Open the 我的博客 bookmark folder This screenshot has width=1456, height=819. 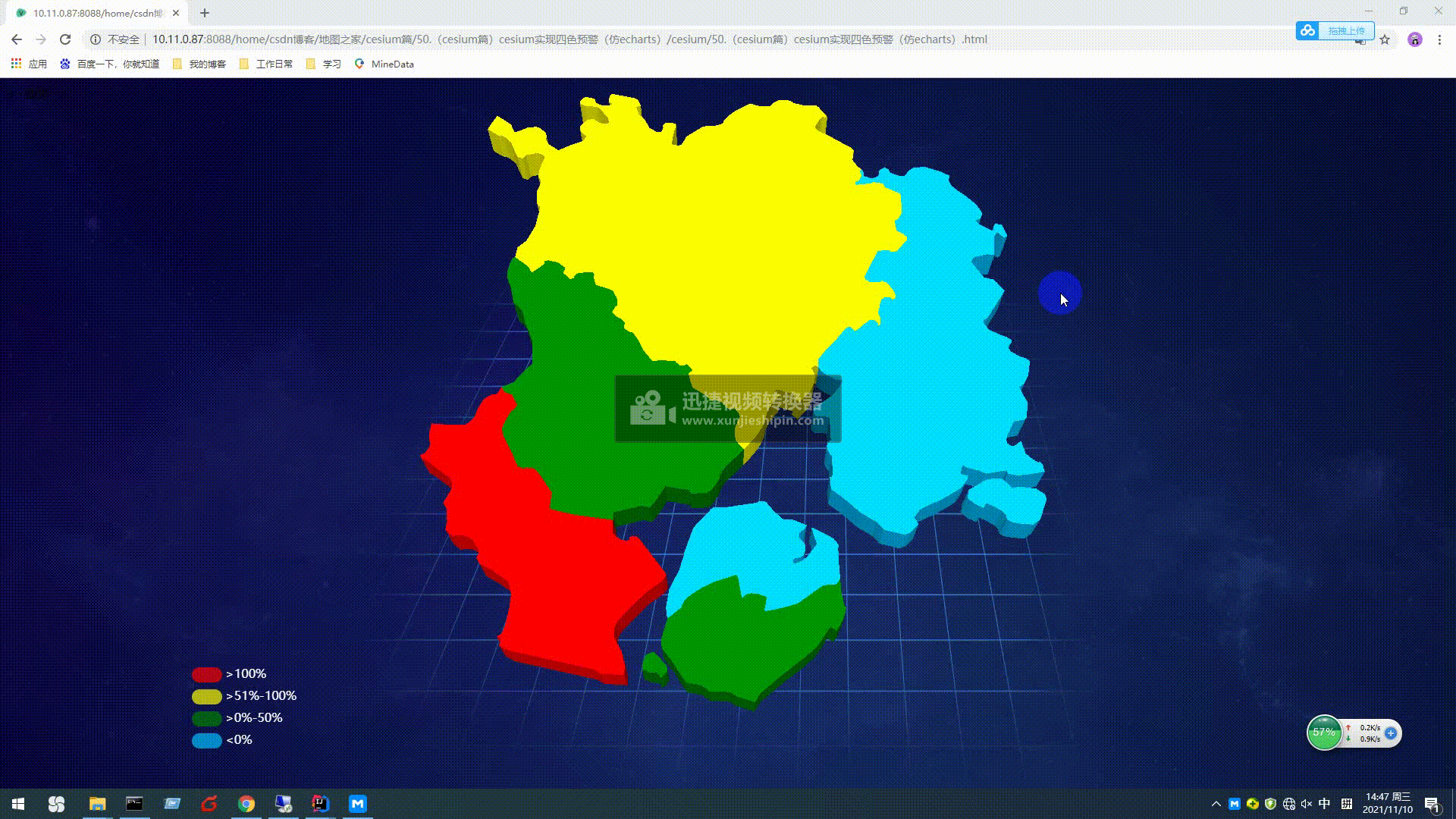199,64
